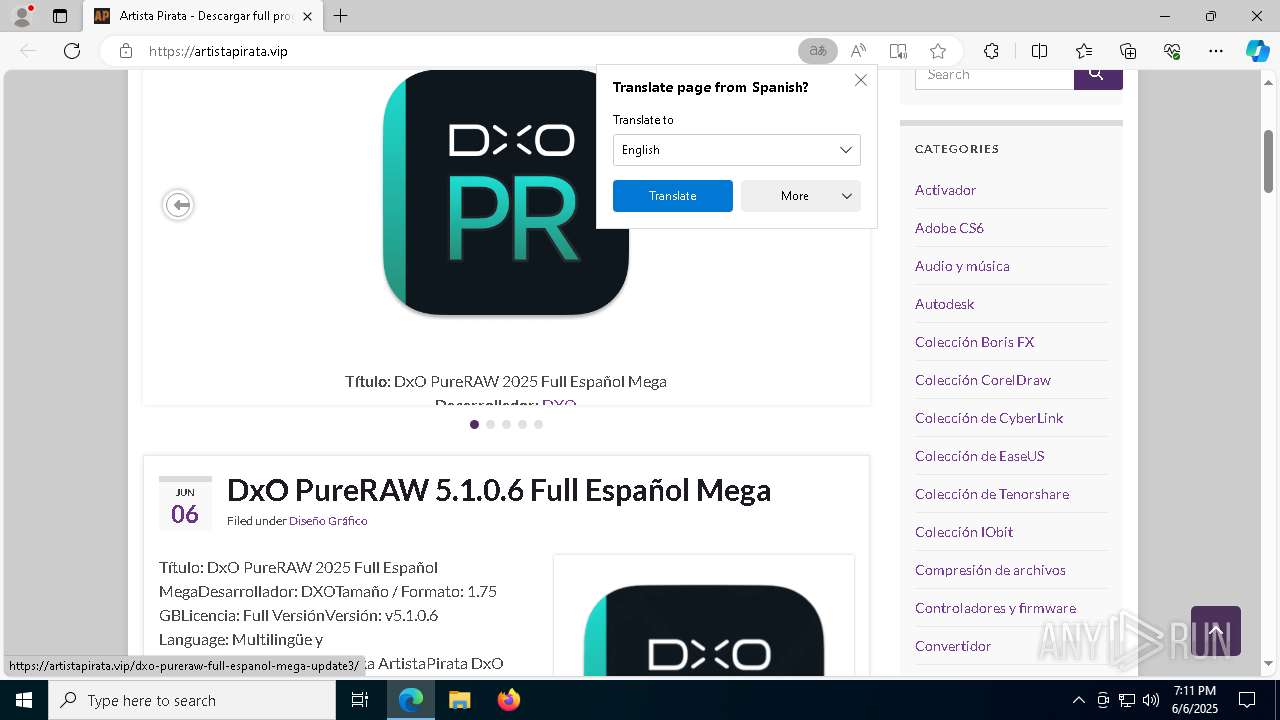The width and height of the screenshot is (1280, 720).
Task: Open the Windows Start menu
Action: click(x=24, y=700)
